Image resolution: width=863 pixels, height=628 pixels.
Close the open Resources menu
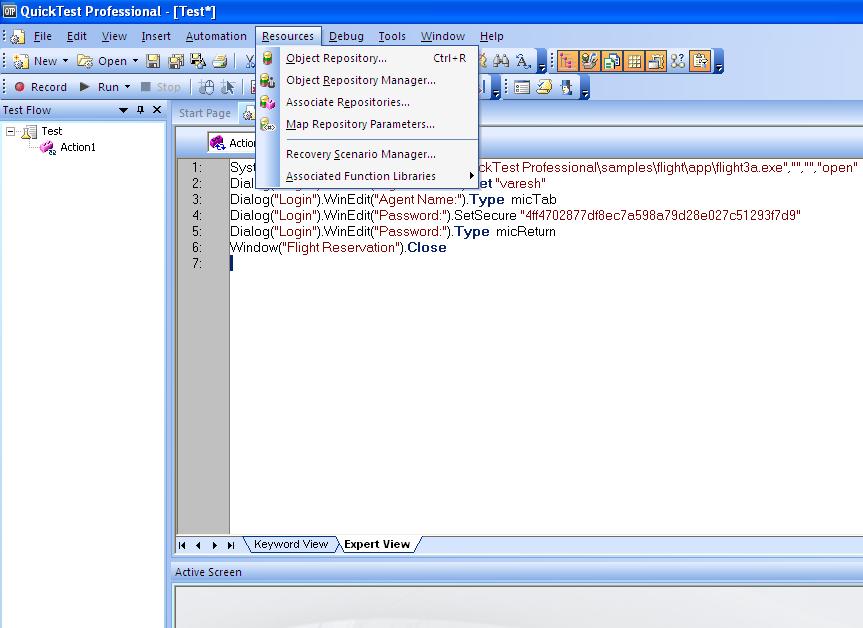coord(288,36)
